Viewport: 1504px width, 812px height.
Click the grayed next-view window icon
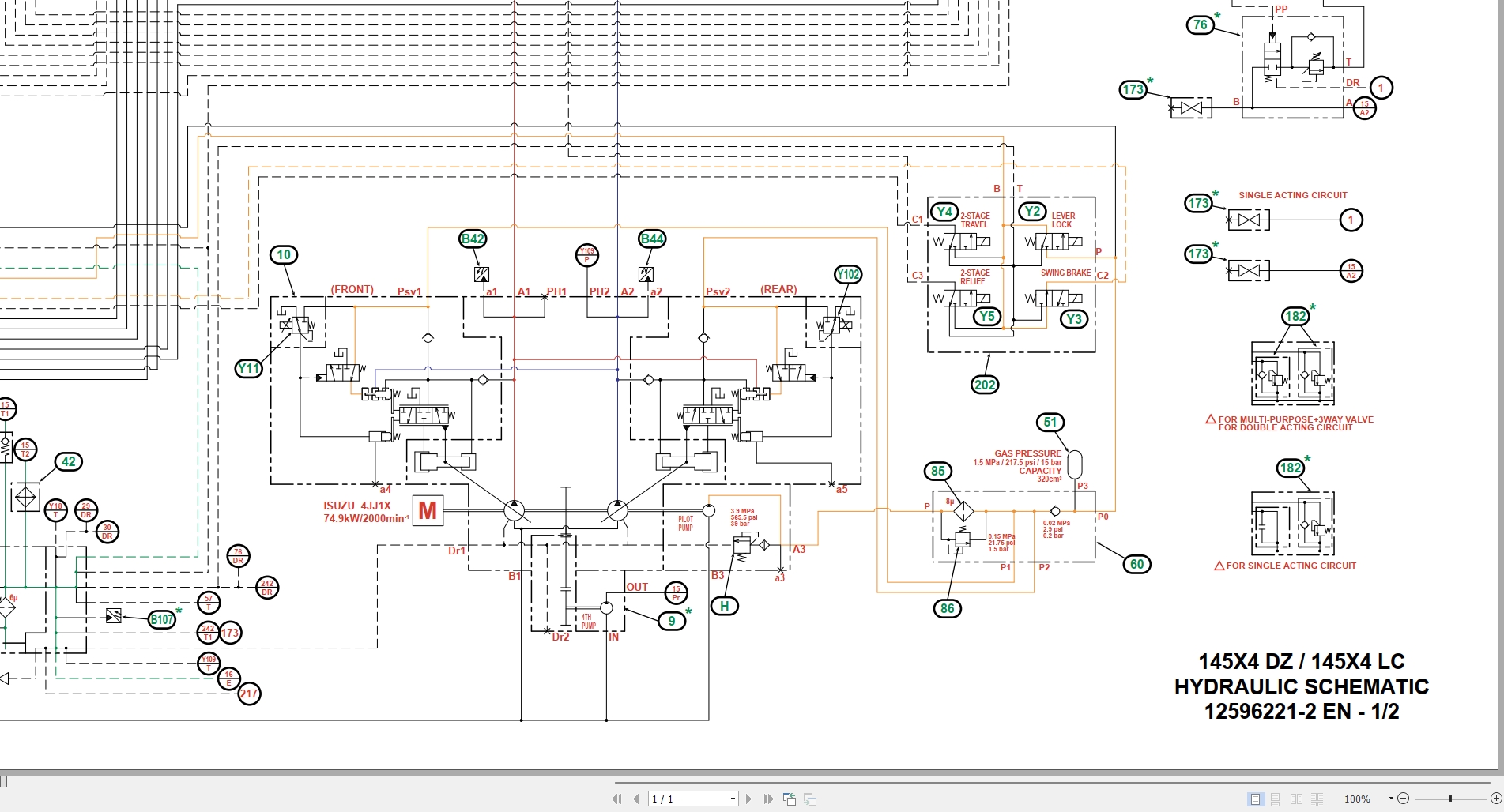point(809,799)
